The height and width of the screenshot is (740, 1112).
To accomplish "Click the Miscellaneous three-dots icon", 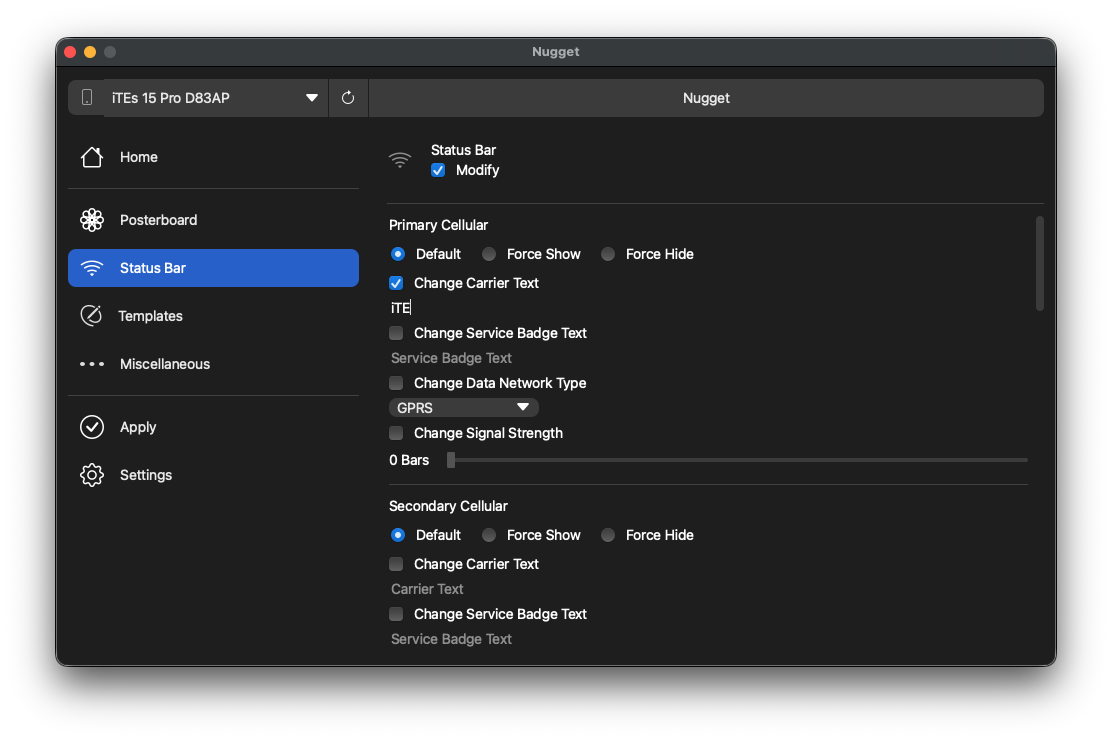I will click(92, 364).
